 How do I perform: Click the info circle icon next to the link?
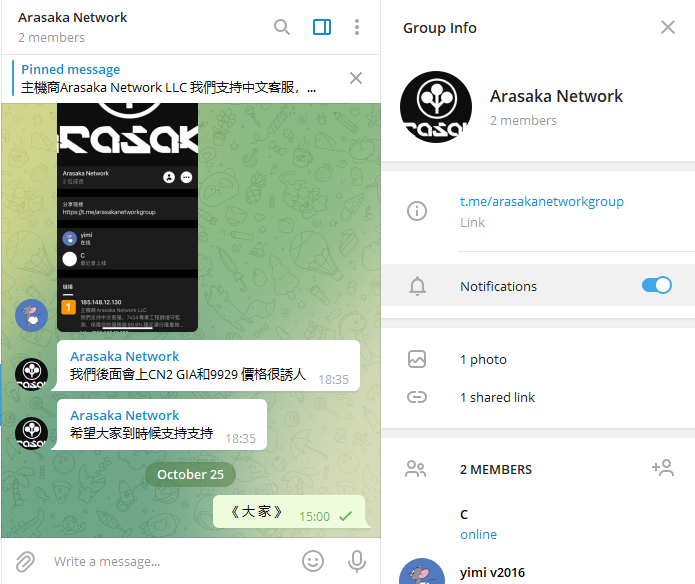tap(417, 211)
